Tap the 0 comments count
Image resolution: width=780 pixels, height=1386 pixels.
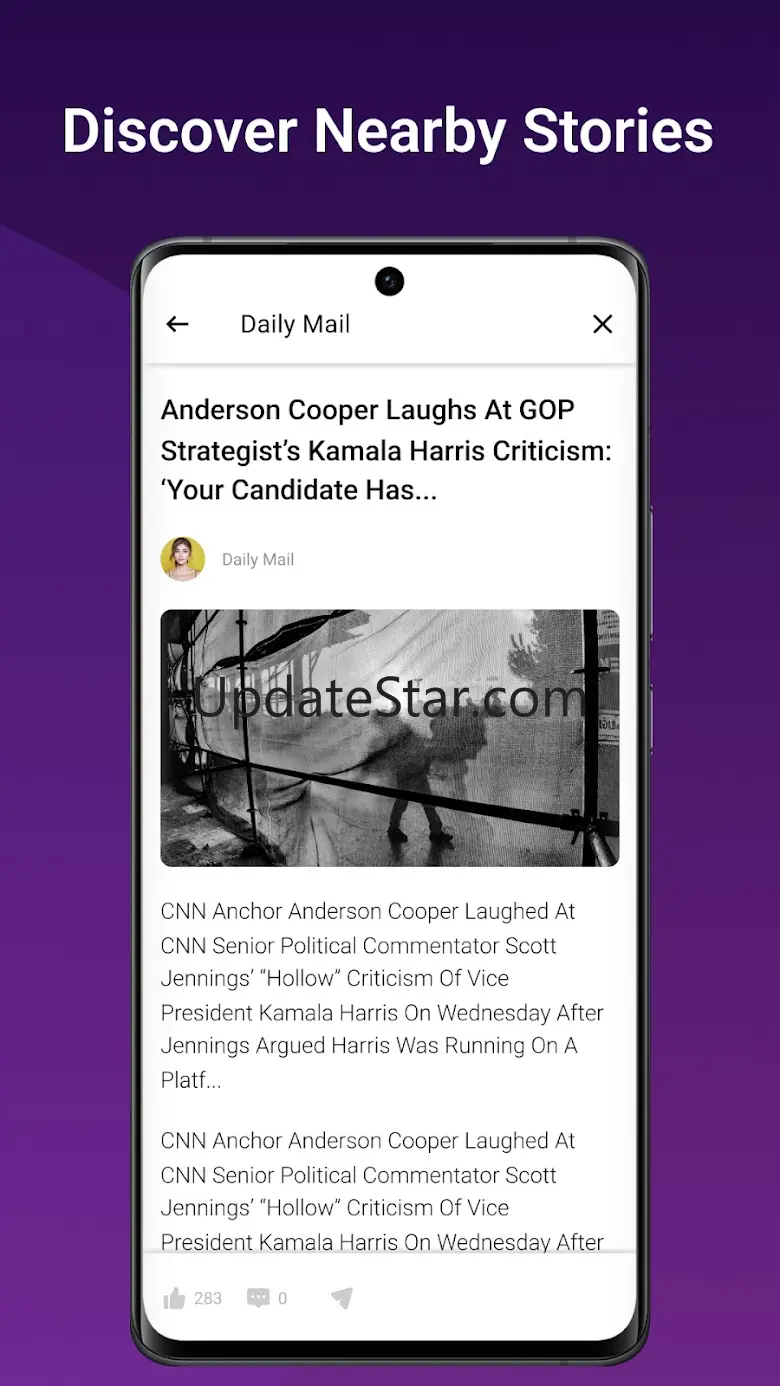[282, 1298]
